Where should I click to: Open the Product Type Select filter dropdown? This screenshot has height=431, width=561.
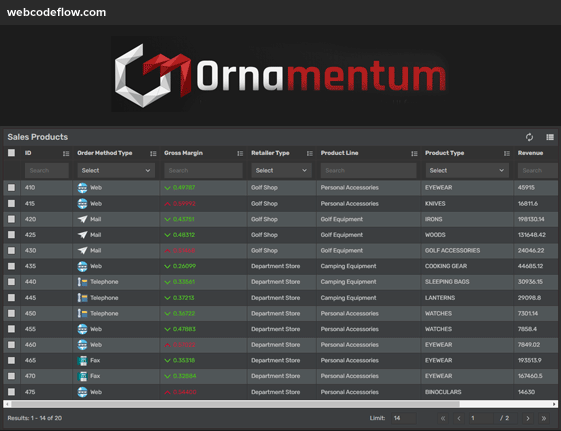(x=467, y=171)
